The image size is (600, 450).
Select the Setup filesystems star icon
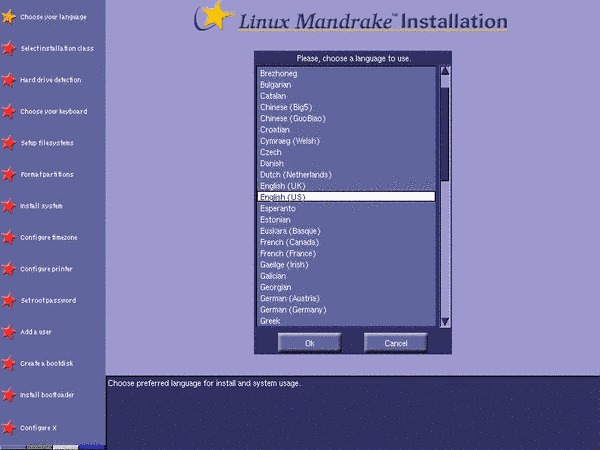8,143
